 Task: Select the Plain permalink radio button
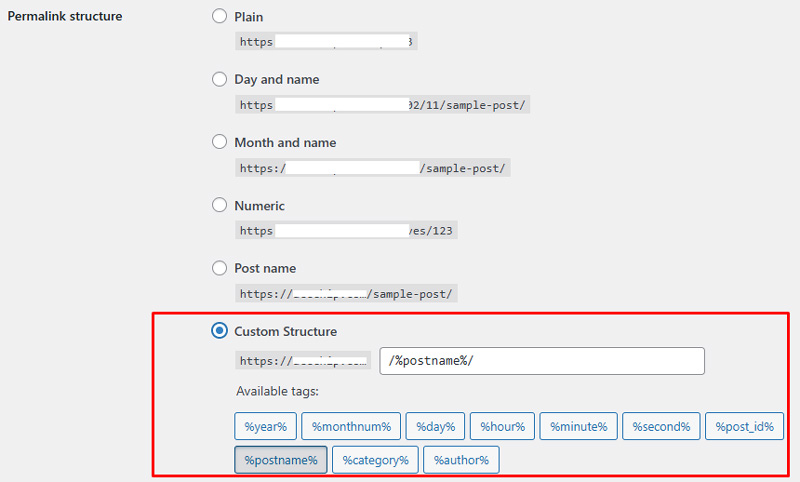click(x=220, y=17)
